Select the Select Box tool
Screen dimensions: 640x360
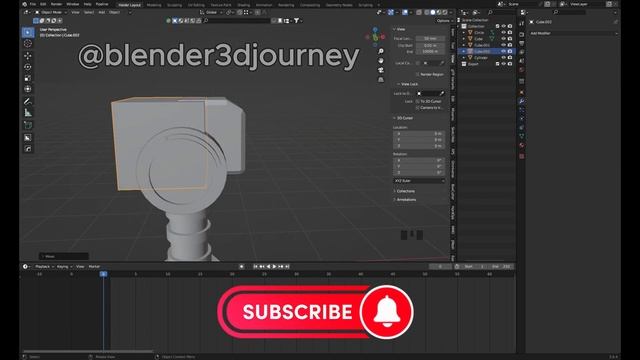point(28,32)
